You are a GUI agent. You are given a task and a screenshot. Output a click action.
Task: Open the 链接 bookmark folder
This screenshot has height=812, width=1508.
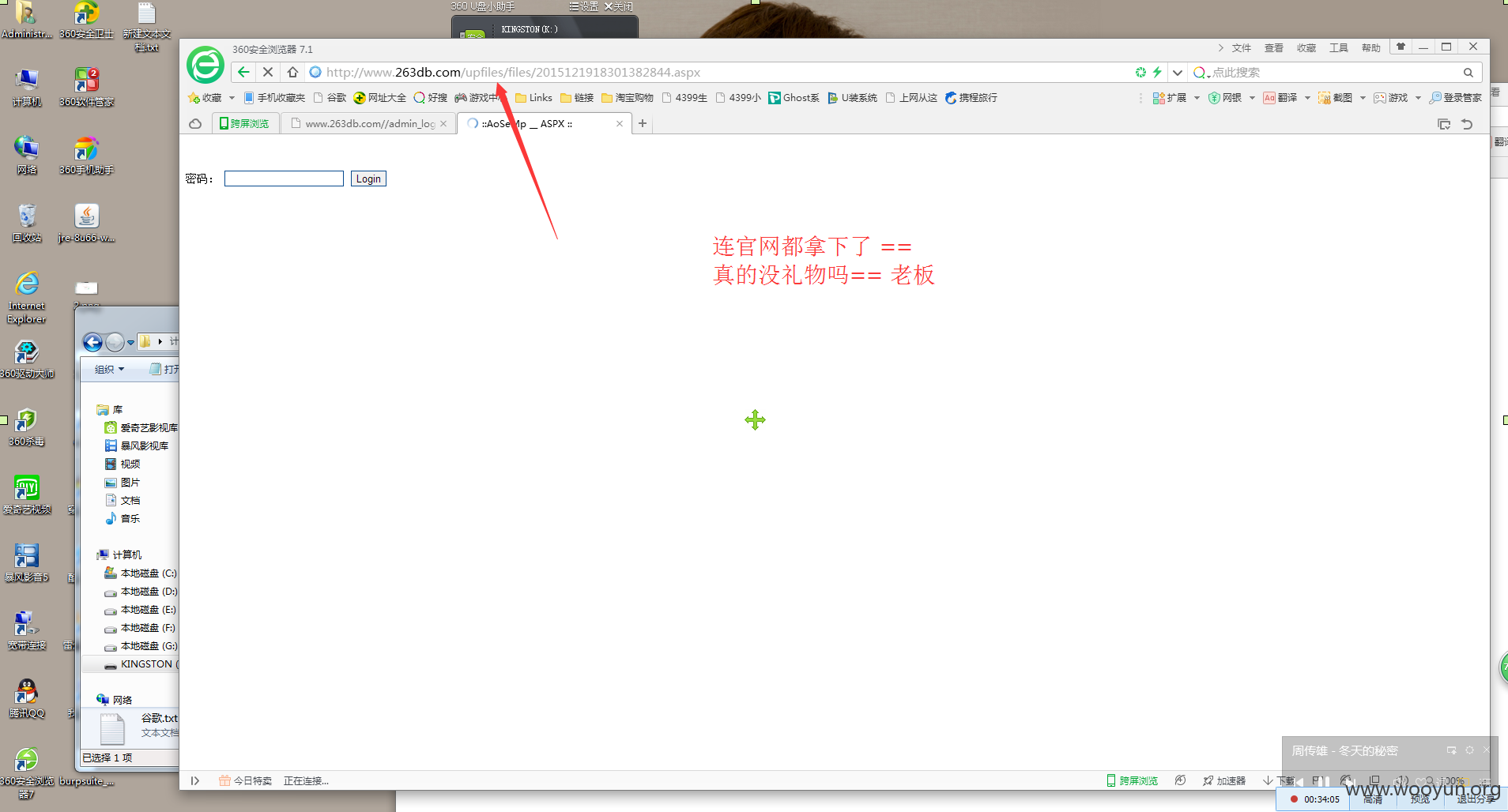(x=577, y=98)
